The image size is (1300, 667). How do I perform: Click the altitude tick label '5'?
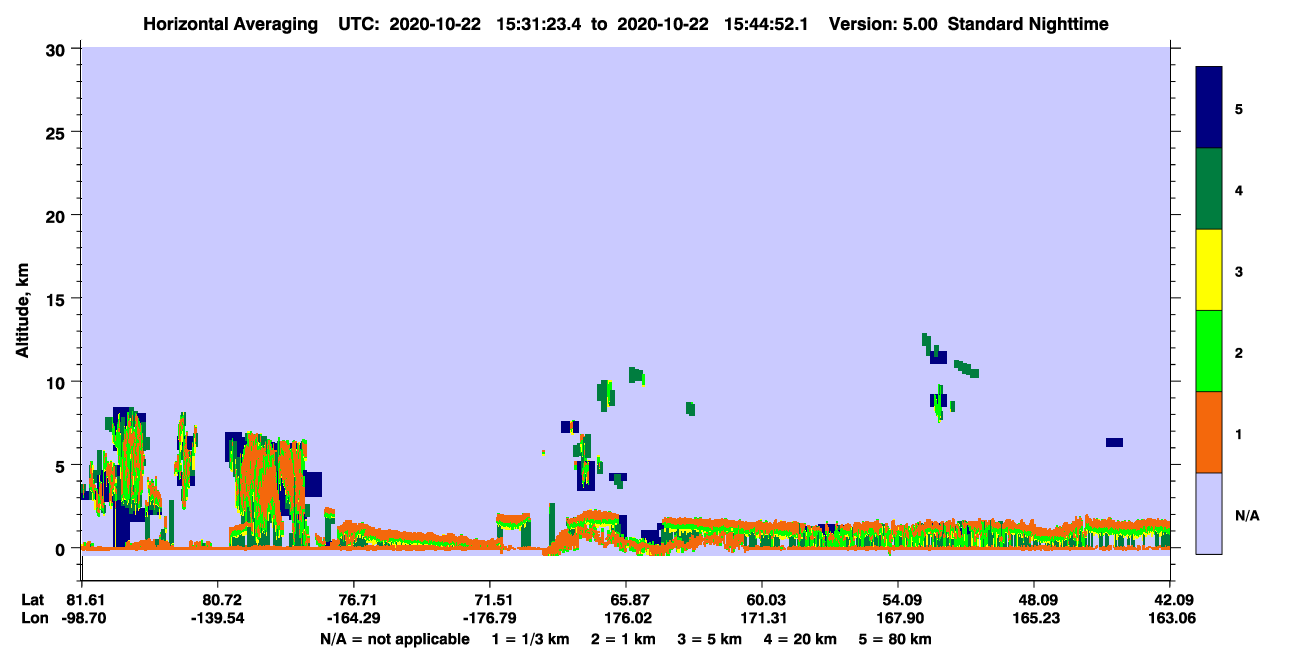coord(62,465)
